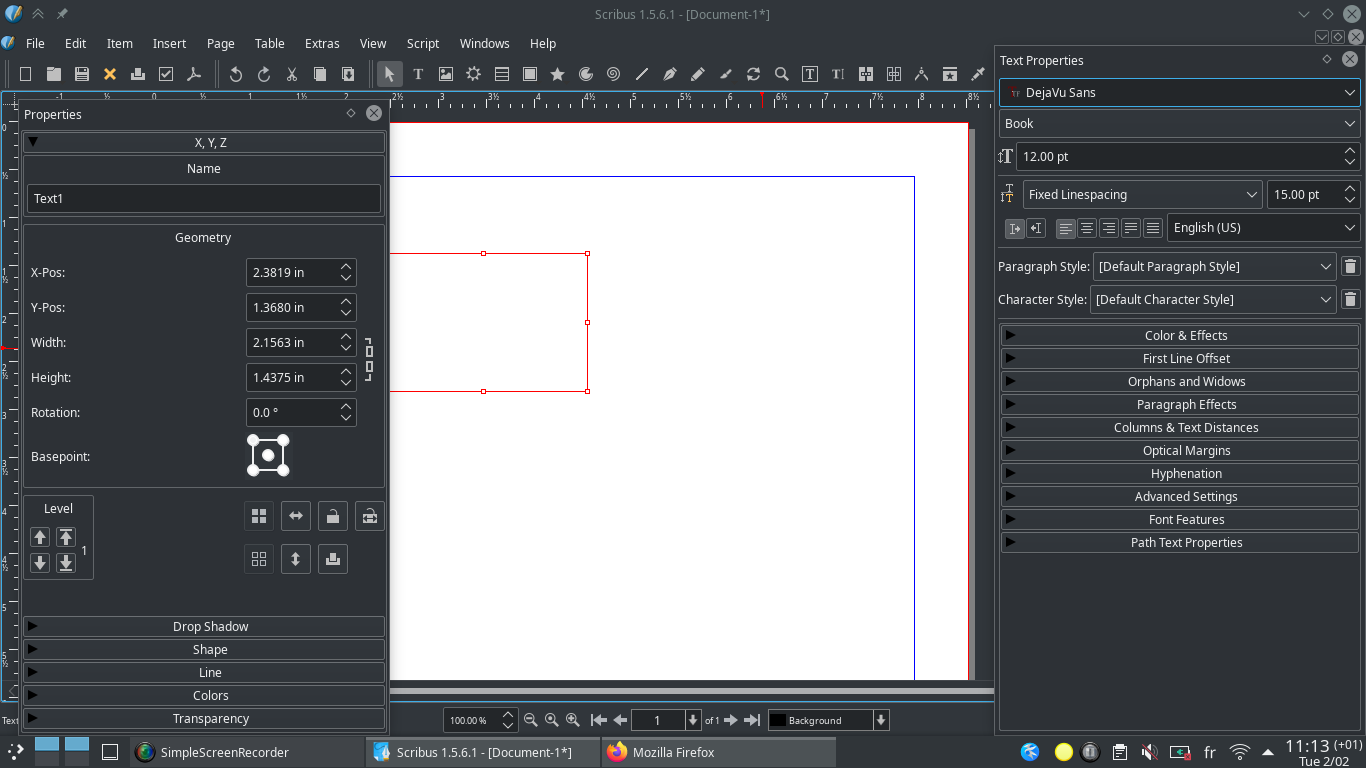Viewport: 1366px width, 768px height.
Task: Remove the applied paragraph style
Action: [1350, 267]
